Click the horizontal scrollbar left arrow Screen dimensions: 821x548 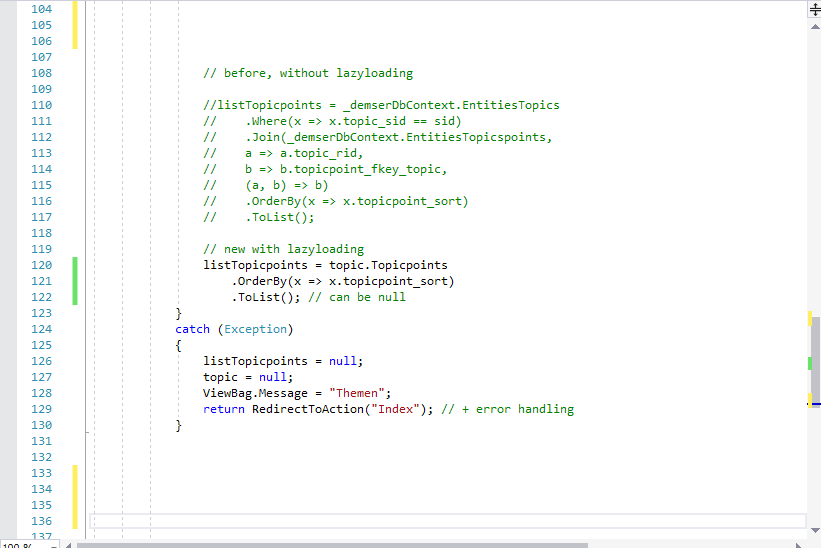69,545
